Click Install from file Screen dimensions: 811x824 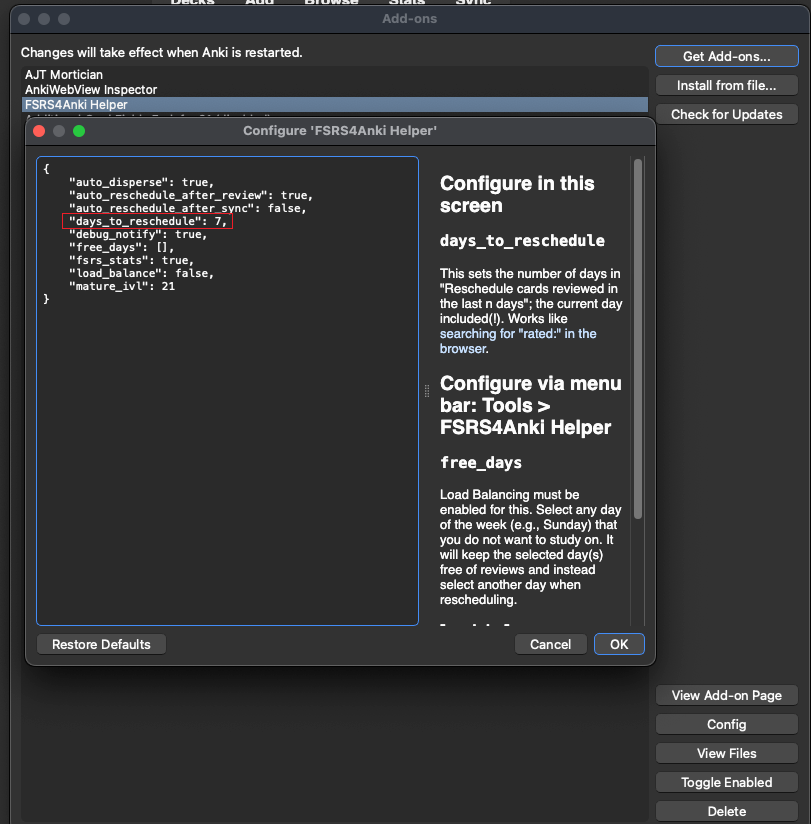(x=726, y=85)
